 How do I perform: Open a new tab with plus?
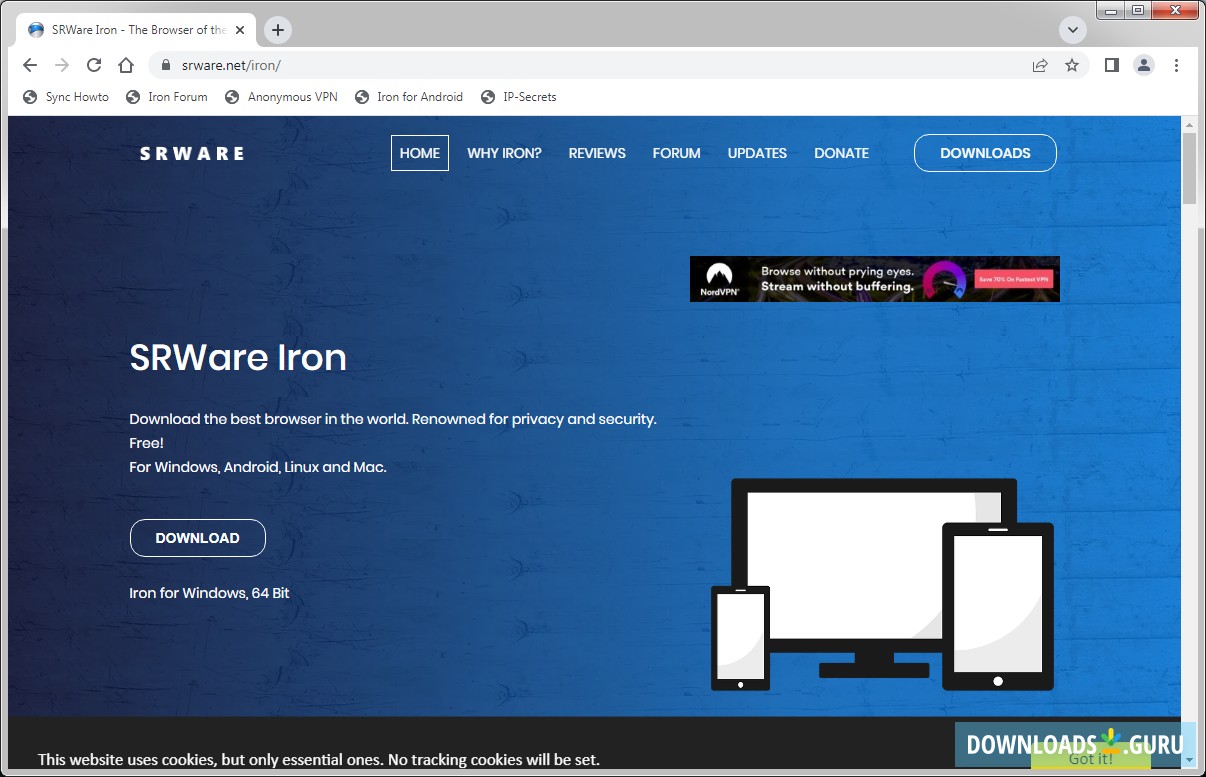278,30
